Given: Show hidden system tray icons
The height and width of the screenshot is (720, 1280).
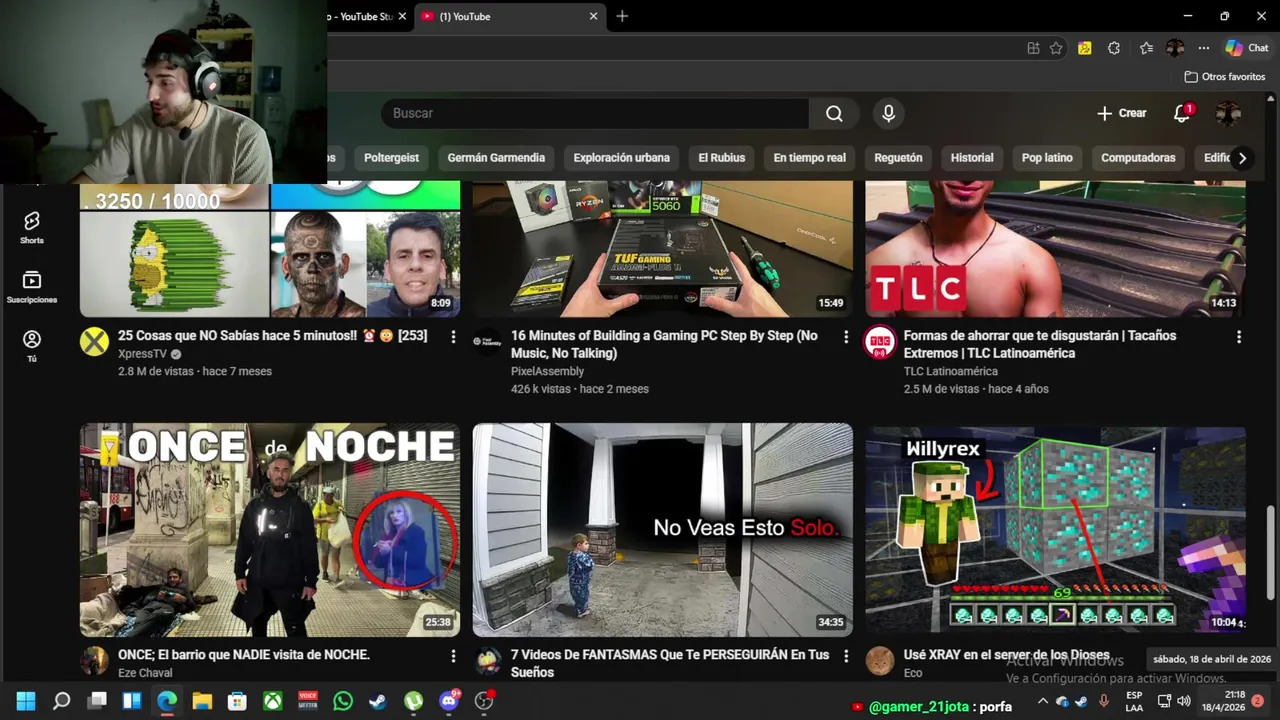Looking at the screenshot, I should tap(1043, 701).
